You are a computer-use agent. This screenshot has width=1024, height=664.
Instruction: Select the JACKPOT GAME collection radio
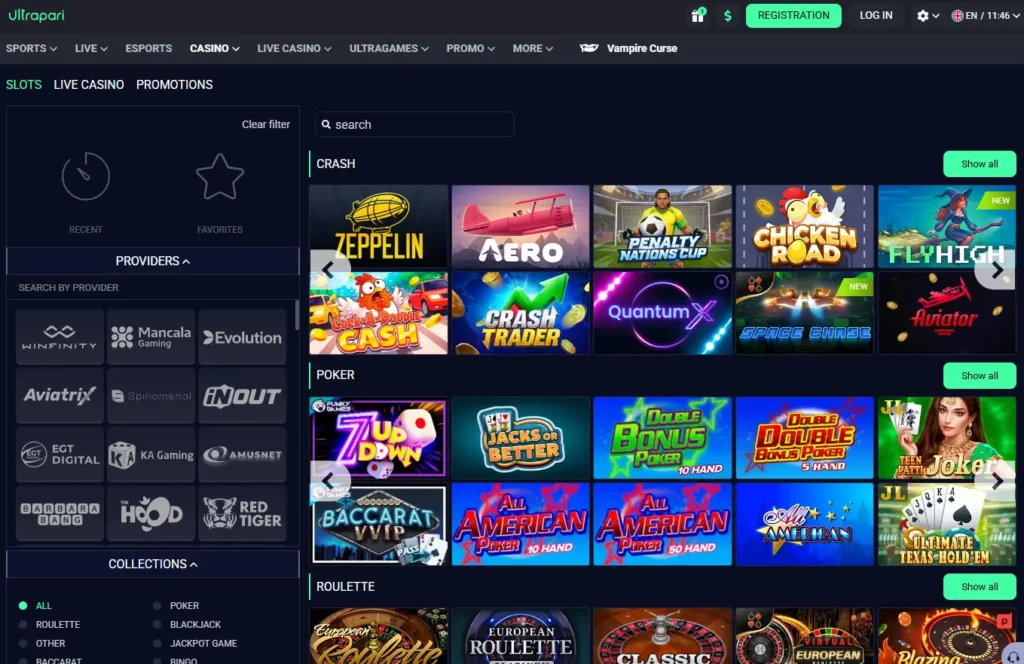coord(157,644)
